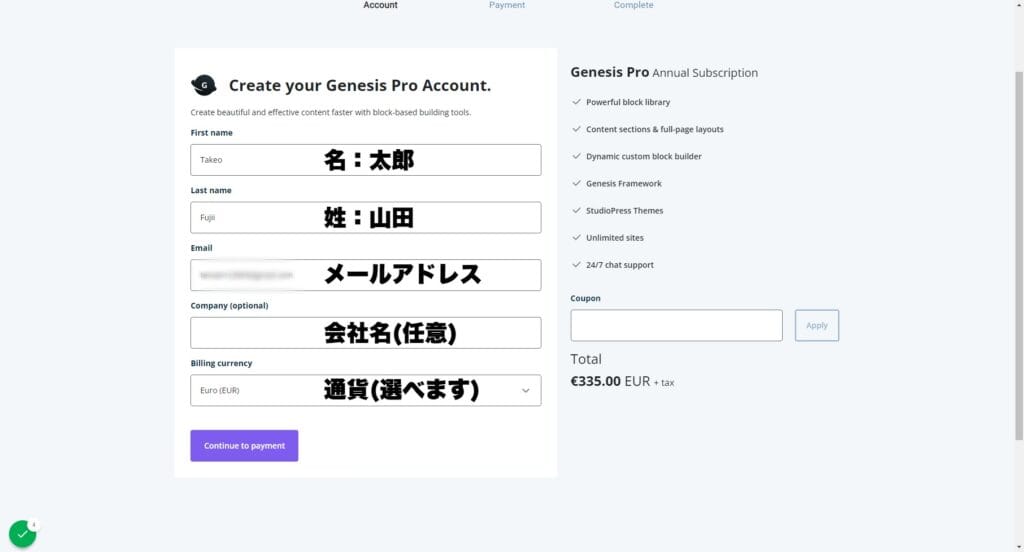Click scrollbar down arrow

(1019, 547)
